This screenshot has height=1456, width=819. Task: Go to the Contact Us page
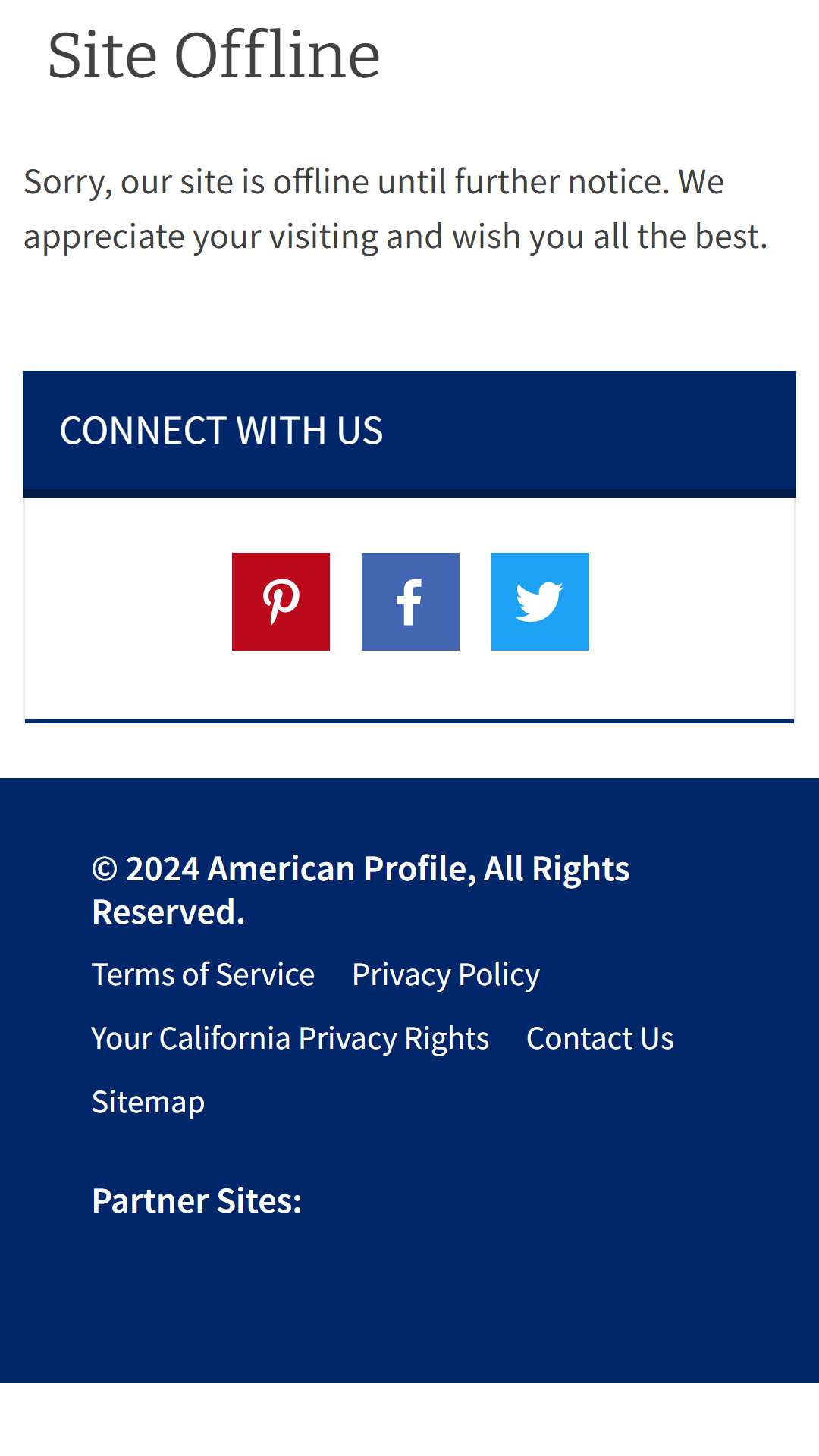(x=600, y=1038)
